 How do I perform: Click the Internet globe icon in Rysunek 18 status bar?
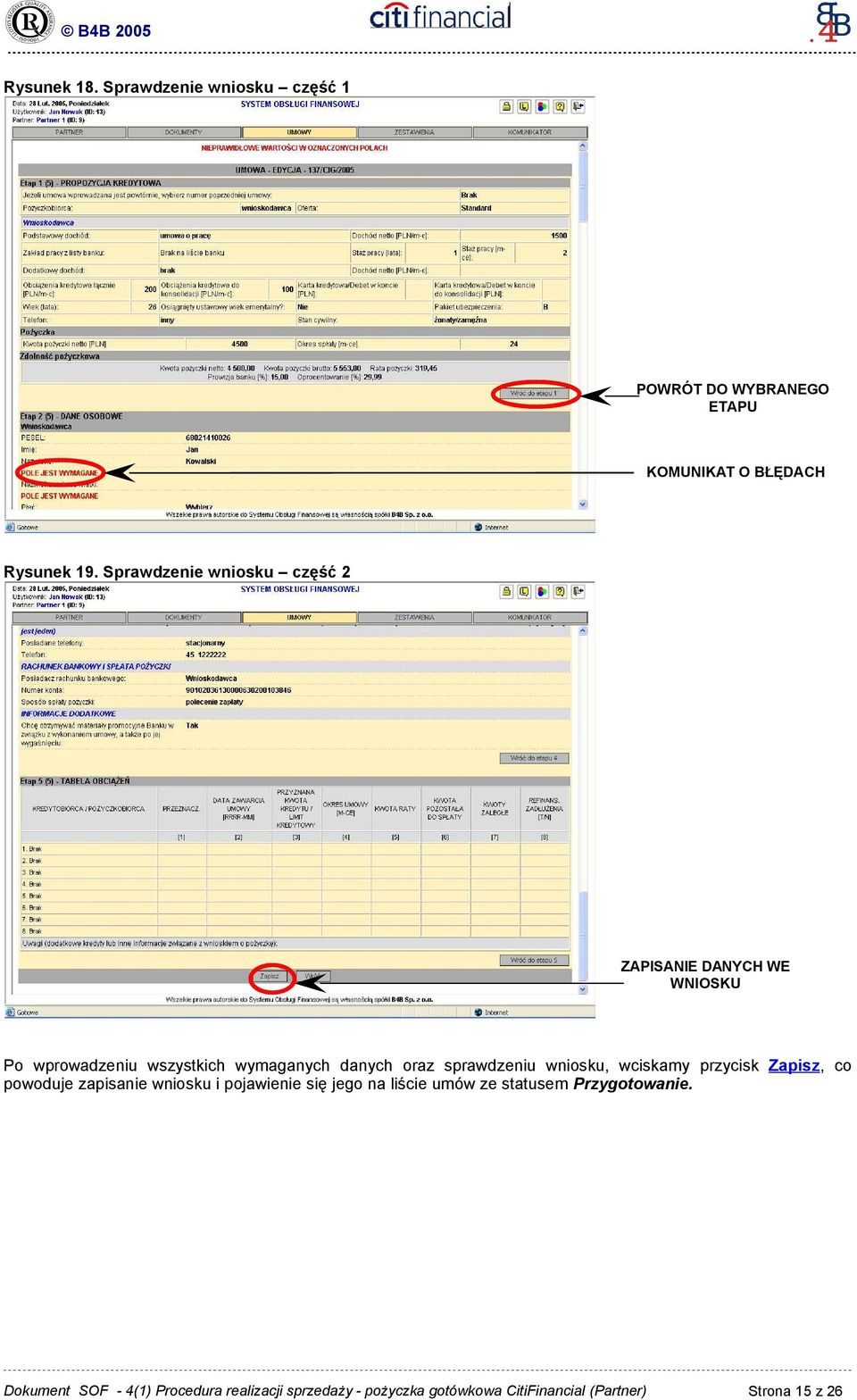tap(478, 527)
